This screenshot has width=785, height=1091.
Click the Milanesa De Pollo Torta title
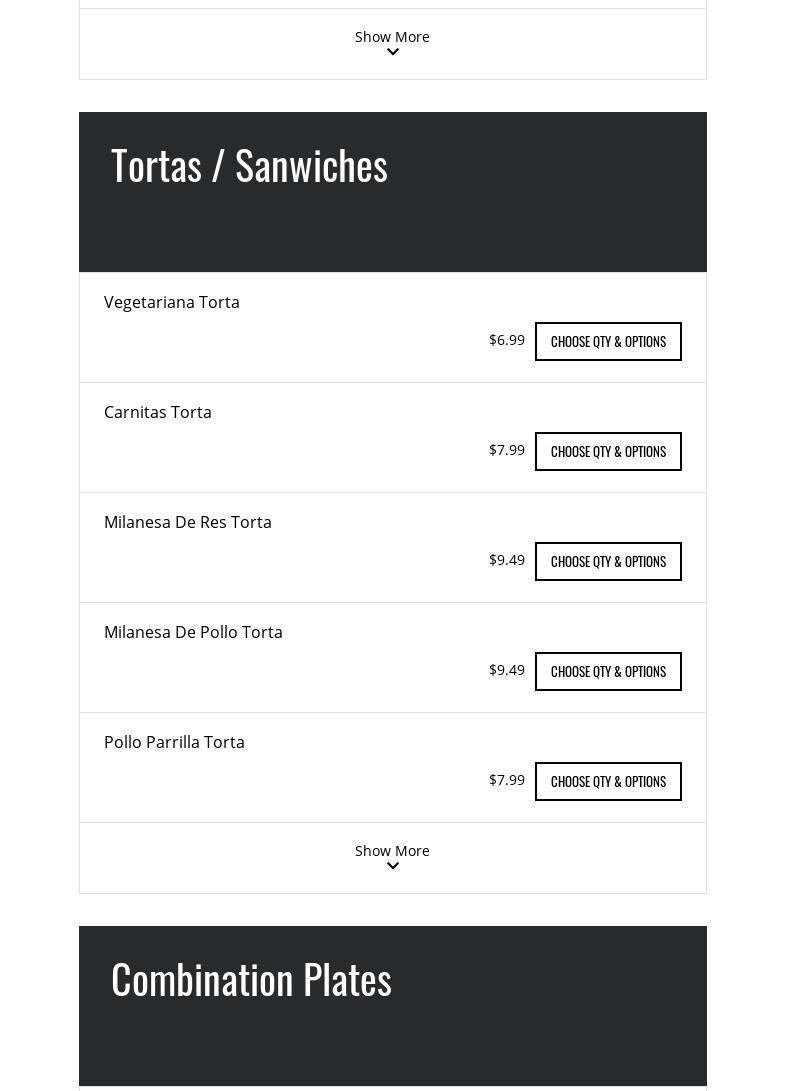pyautogui.click(x=193, y=632)
